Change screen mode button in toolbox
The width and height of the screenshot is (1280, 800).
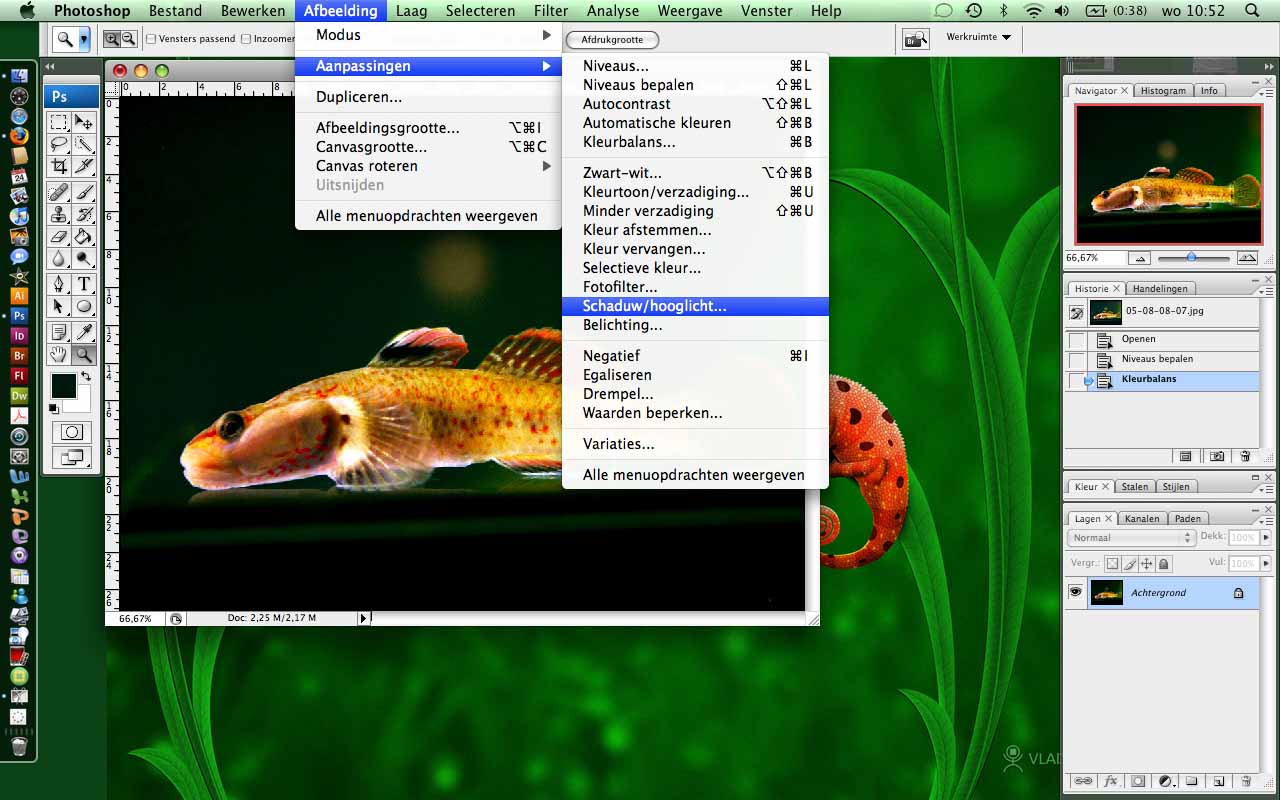tap(72, 457)
